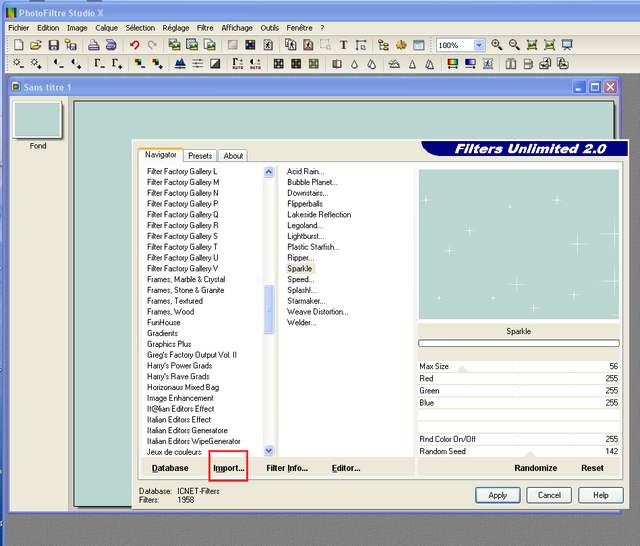640x546 pixels.
Task: Click the Zoom in magnifier icon
Action: click(496, 45)
